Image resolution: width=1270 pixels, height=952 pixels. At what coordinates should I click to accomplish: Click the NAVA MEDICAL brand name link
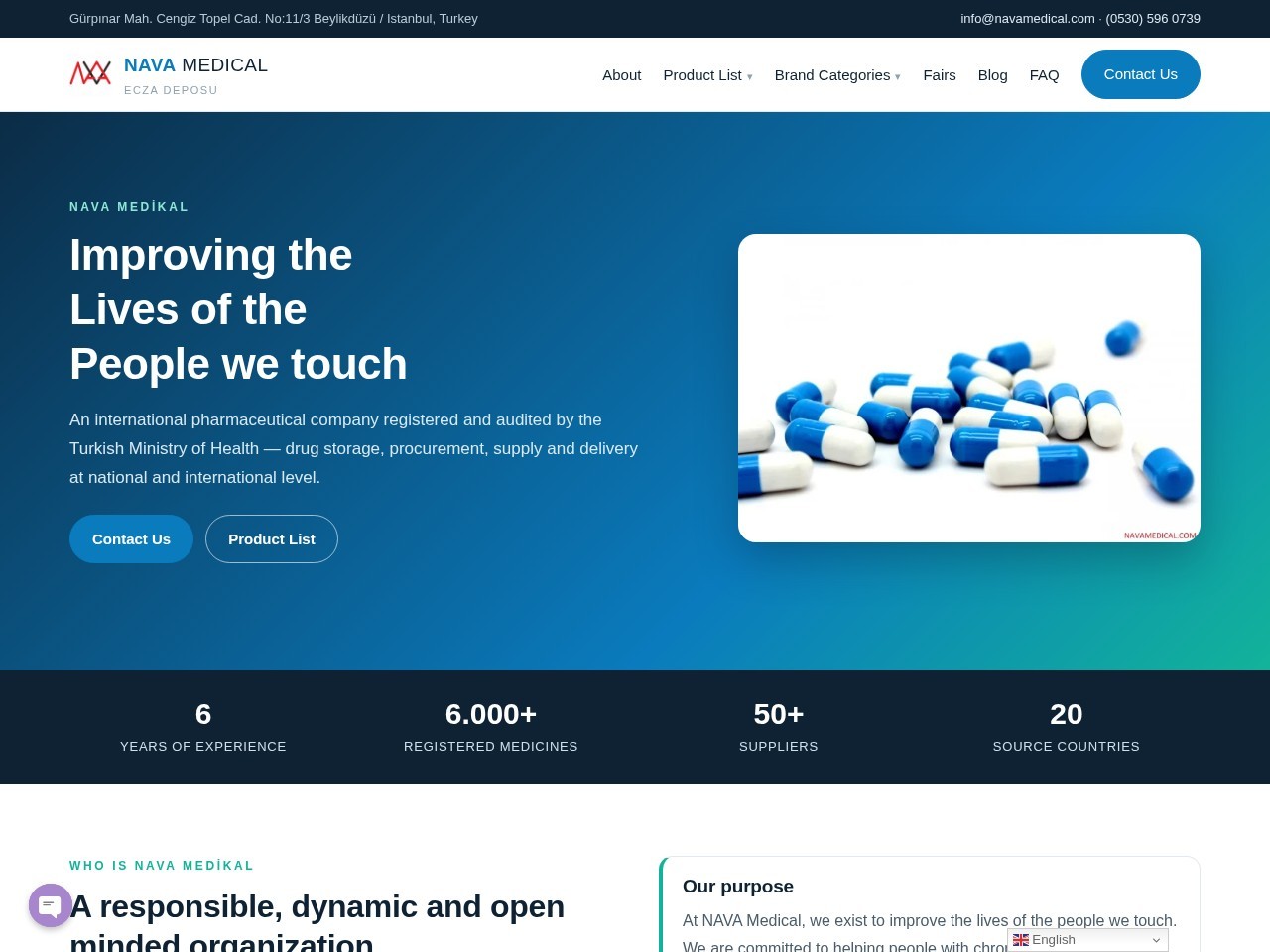click(195, 65)
